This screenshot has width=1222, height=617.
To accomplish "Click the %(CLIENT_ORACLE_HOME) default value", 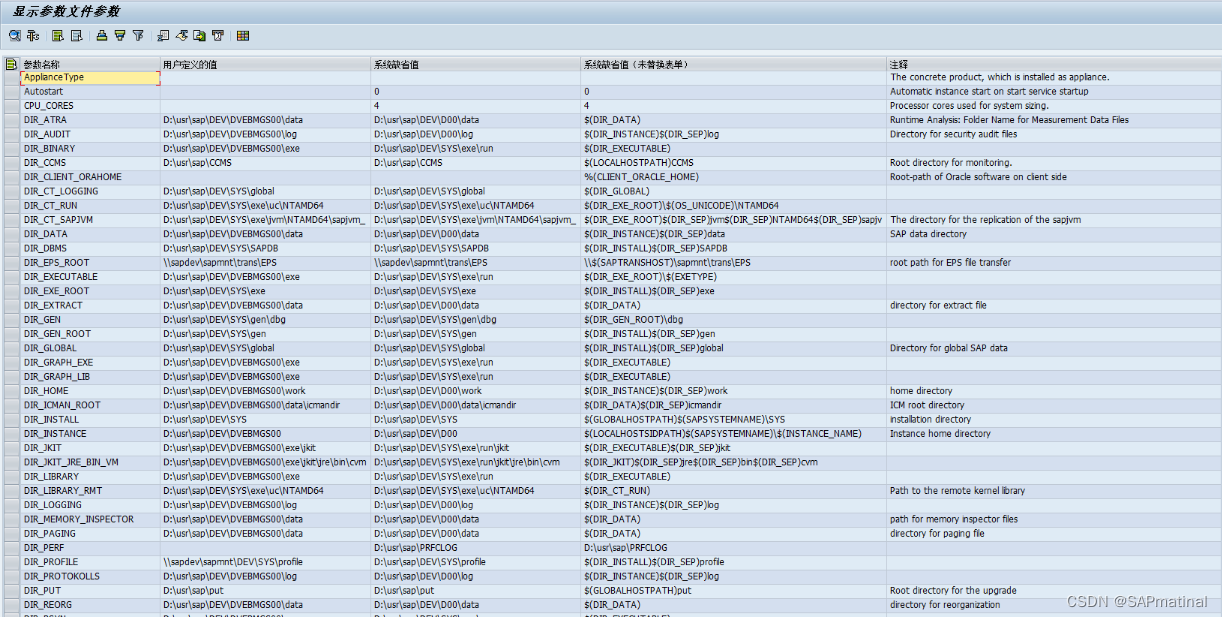I will 641,177.
